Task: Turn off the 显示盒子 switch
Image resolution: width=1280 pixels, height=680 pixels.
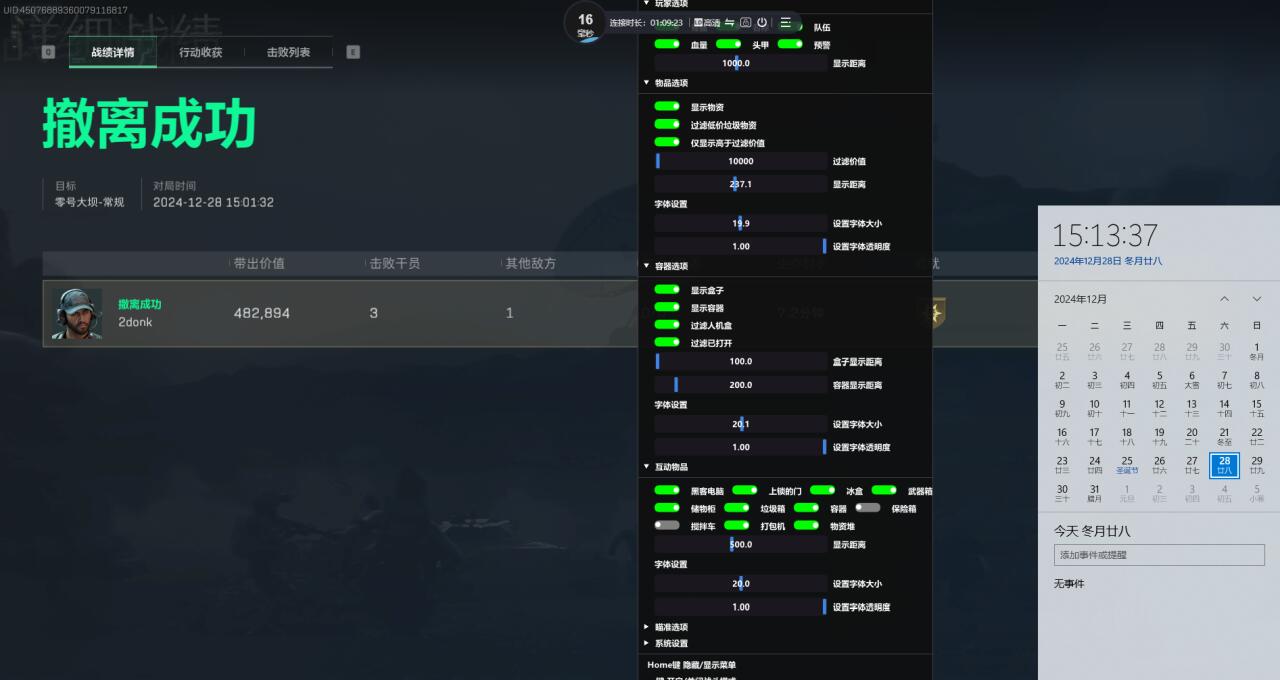Action: click(667, 290)
